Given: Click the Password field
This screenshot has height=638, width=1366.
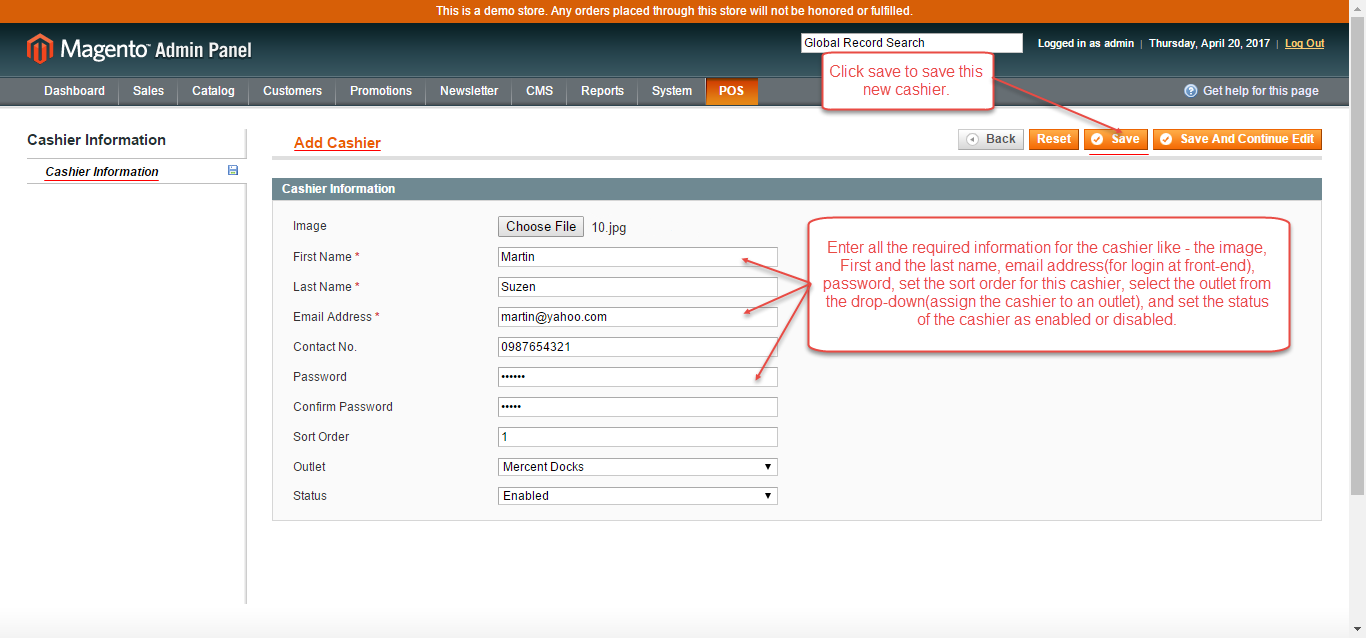Looking at the screenshot, I should pyautogui.click(x=637, y=377).
